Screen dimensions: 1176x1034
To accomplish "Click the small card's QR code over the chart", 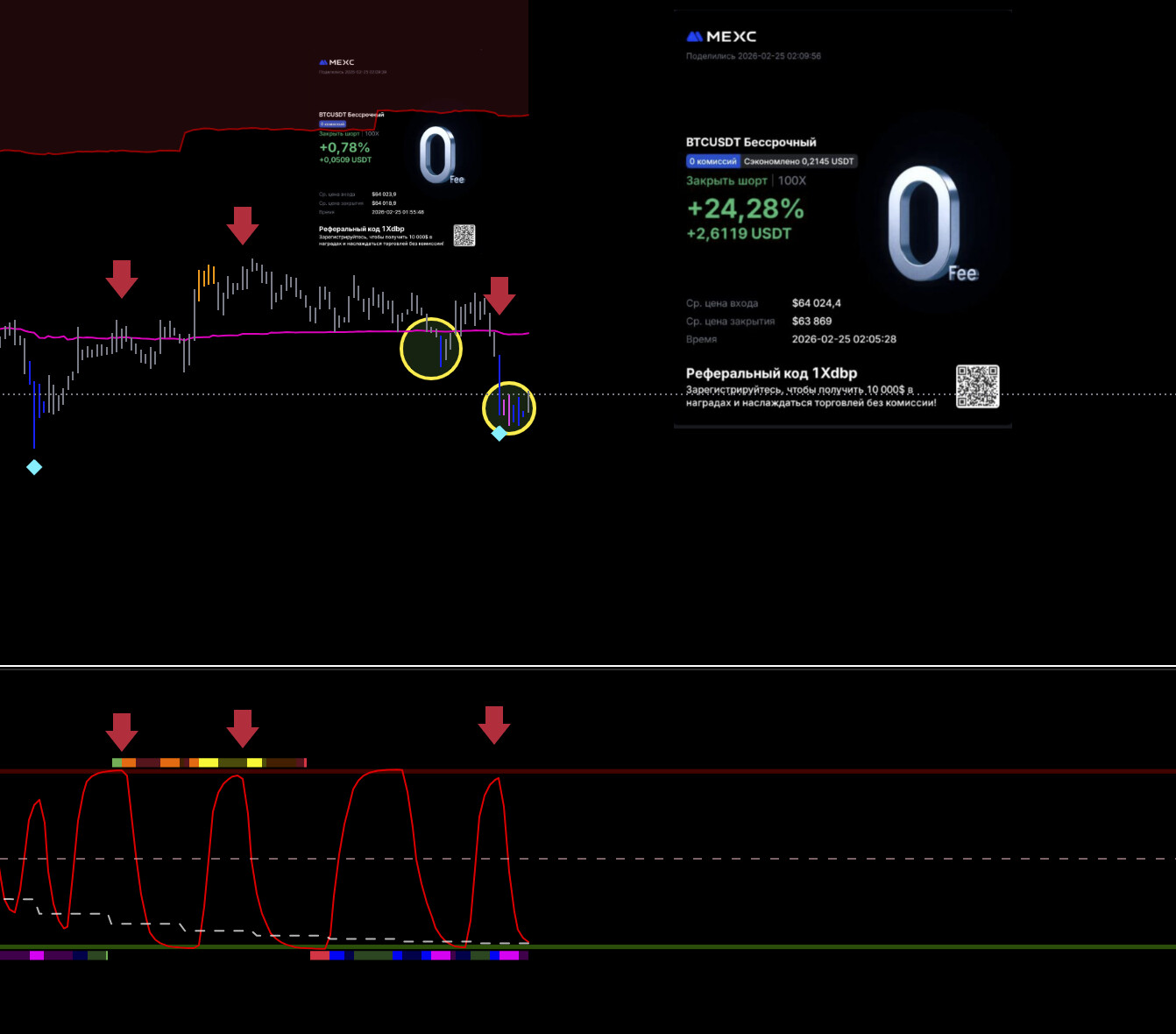I will coord(464,235).
